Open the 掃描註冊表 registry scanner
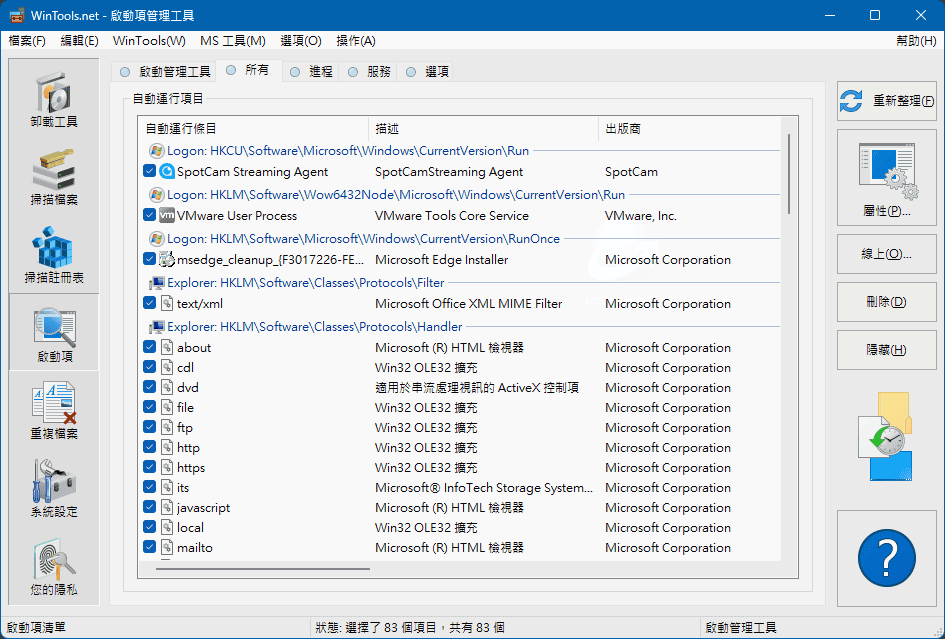945x639 pixels. (54, 256)
